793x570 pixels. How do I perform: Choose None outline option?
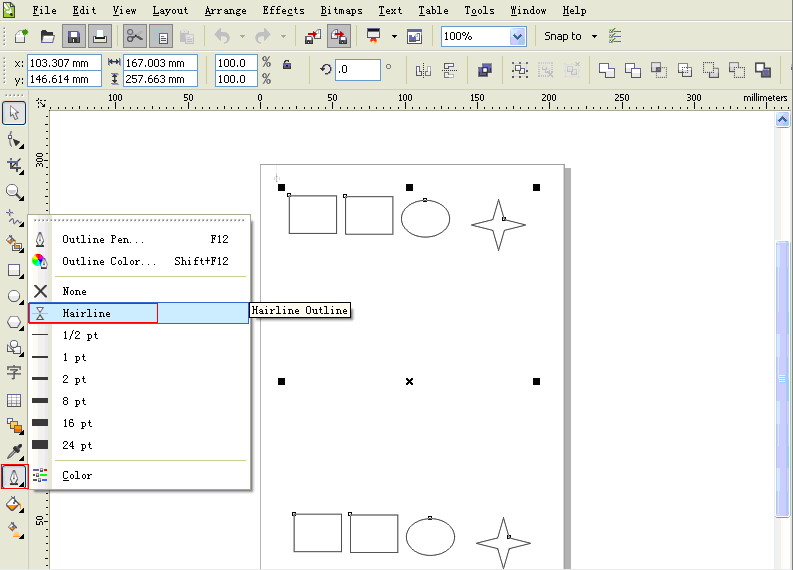tap(139, 291)
